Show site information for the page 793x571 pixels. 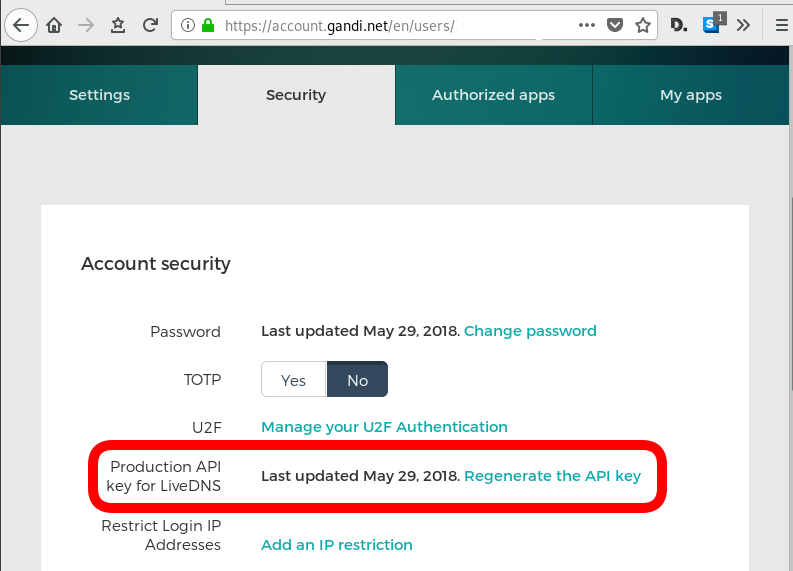(188, 25)
